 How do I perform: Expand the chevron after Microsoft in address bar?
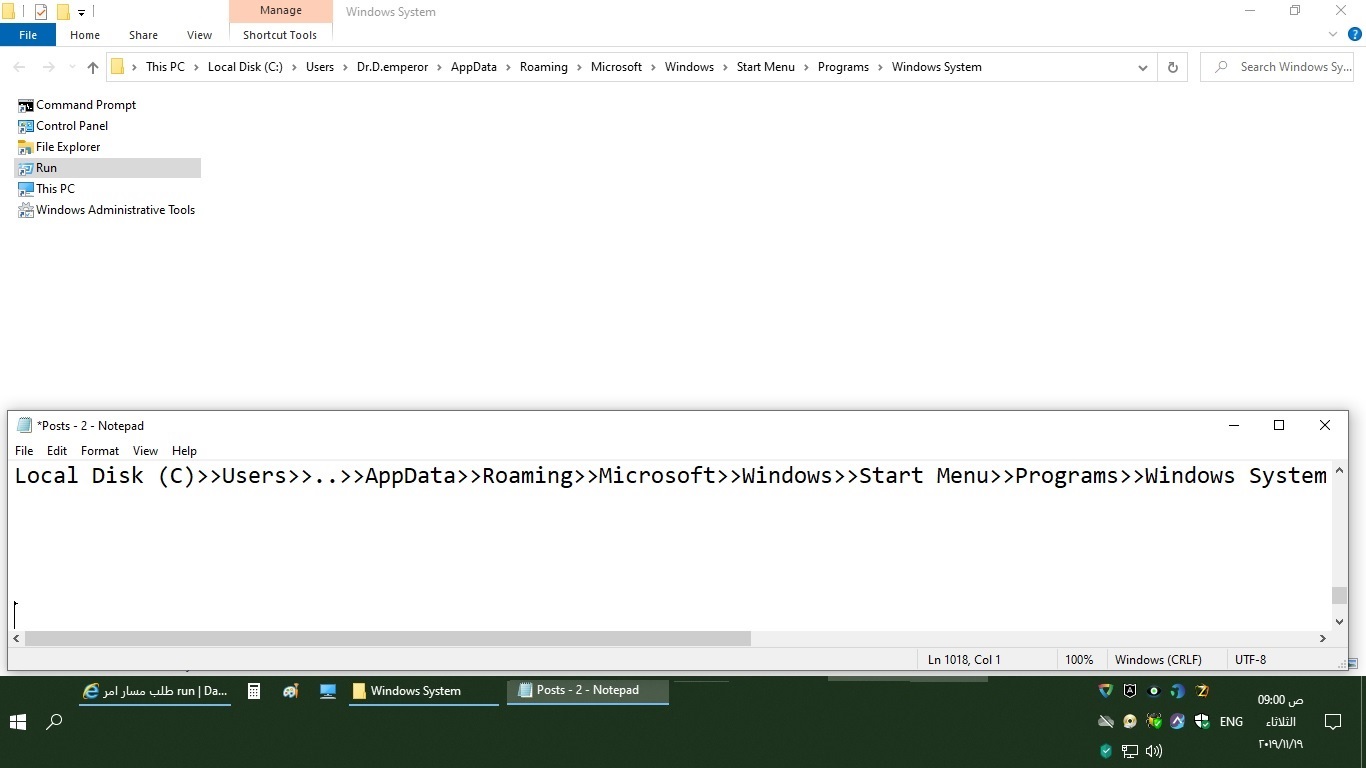click(x=653, y=67)
